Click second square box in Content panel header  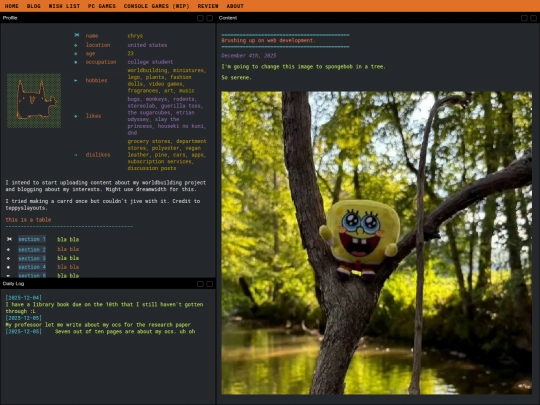tap(533, 18)
